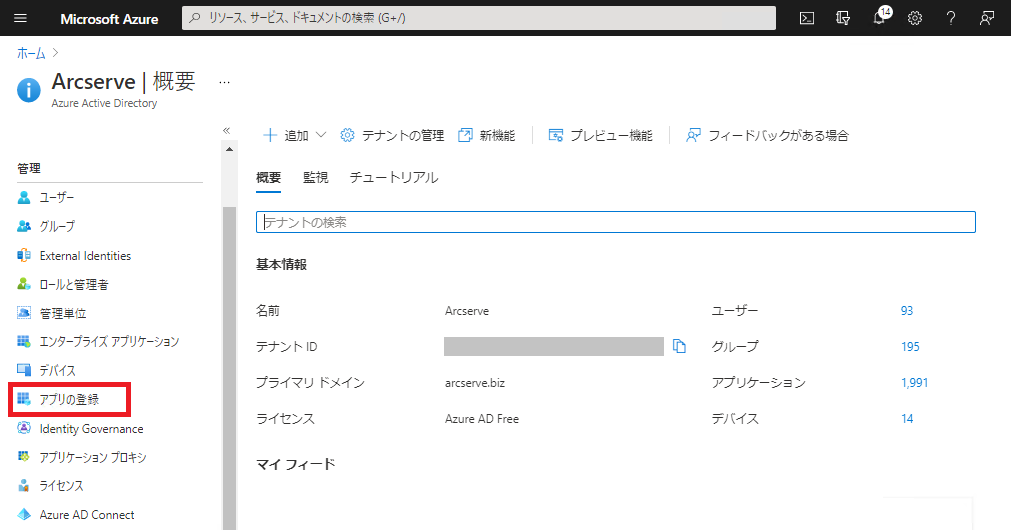The image size is (1011, 530).
Task: Click the Identity Governance icon
Action: pyautogui.click(x=24, y=428)
